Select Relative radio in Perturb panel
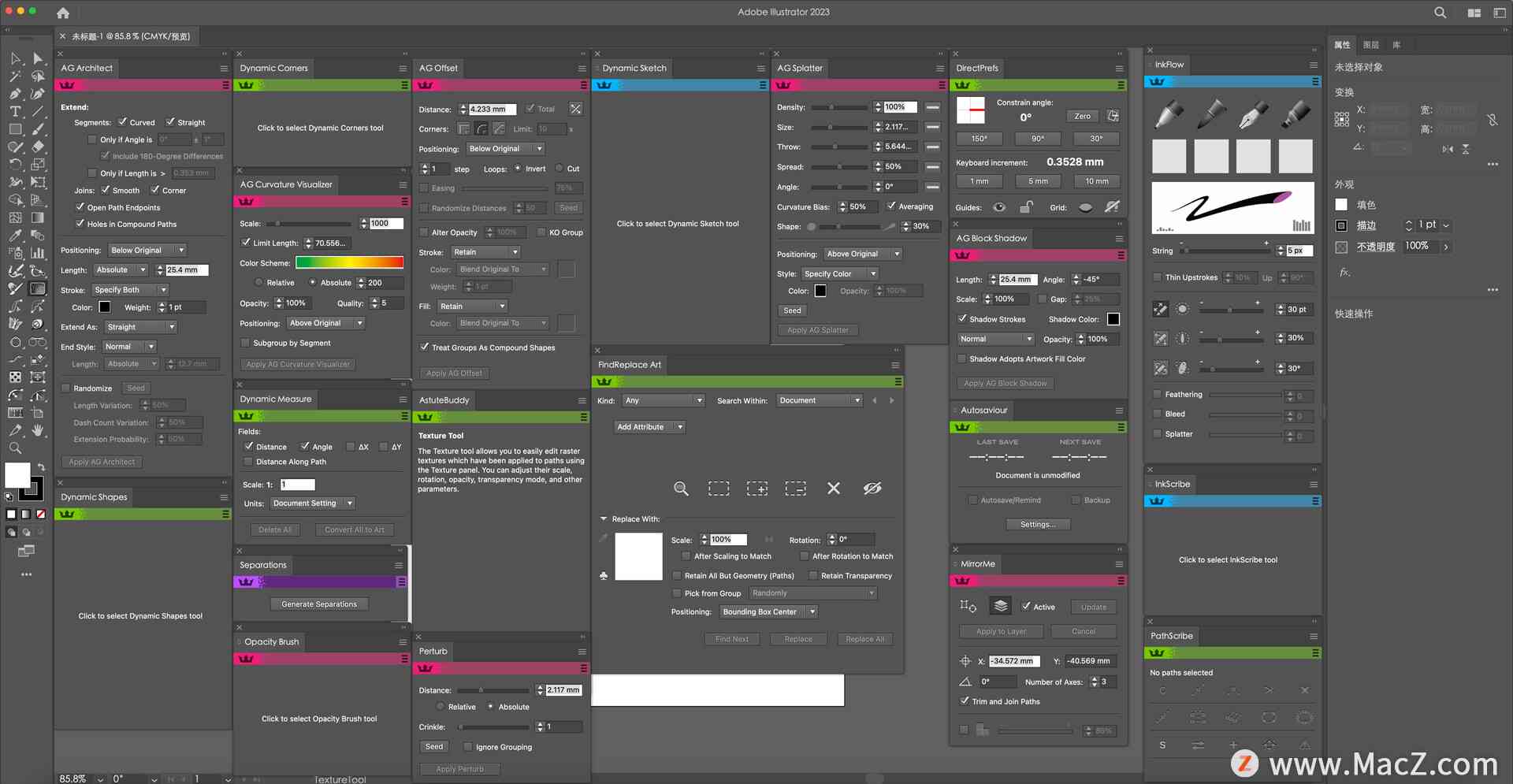 (441, 707)
